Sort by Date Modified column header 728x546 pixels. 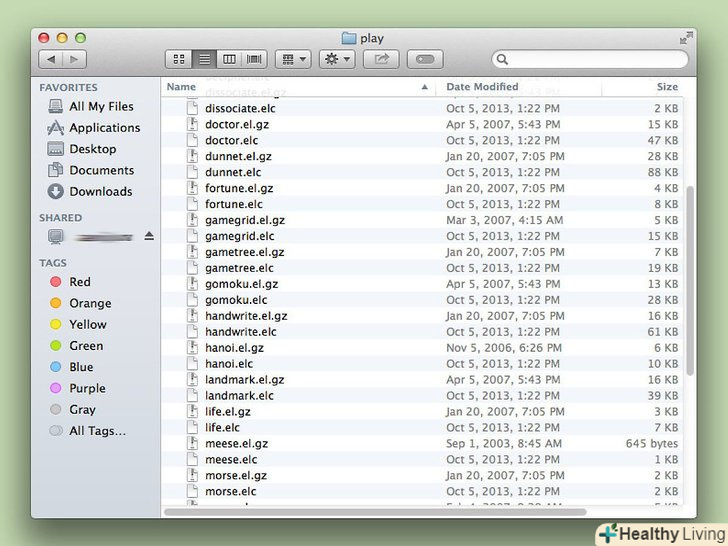coord(482,87)
